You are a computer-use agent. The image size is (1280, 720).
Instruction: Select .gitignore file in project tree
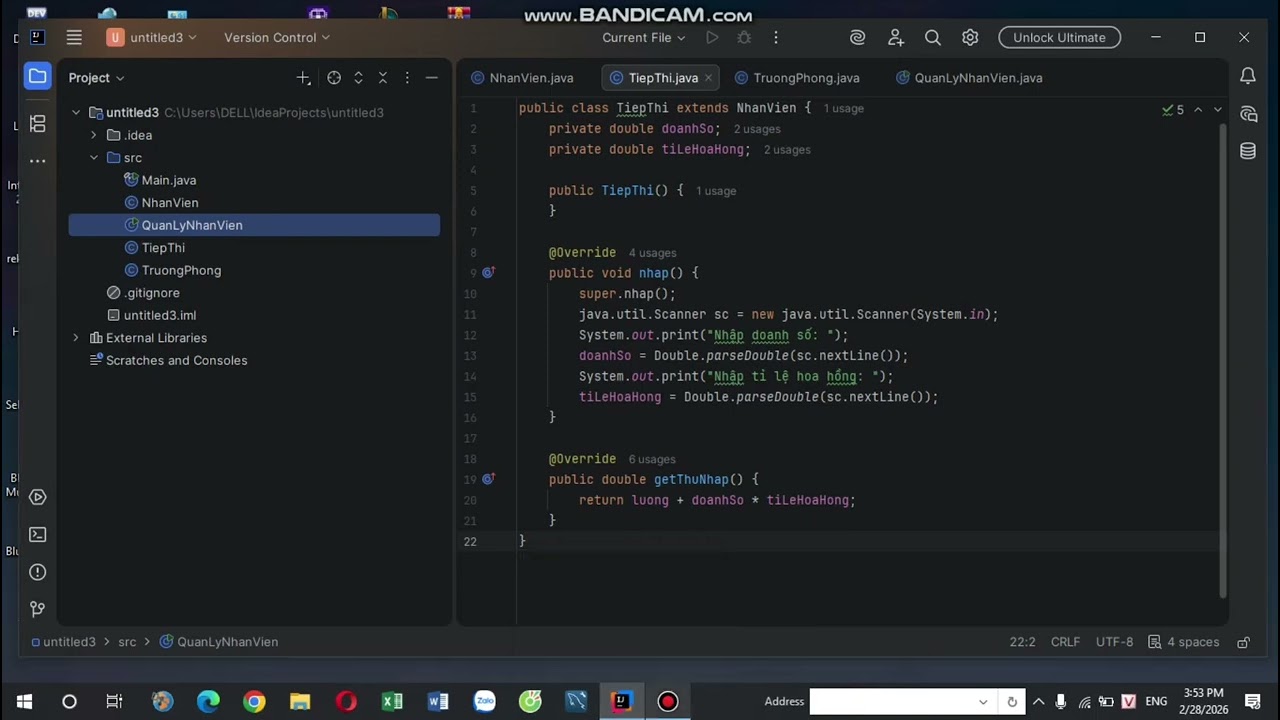(x=143, y=293)
